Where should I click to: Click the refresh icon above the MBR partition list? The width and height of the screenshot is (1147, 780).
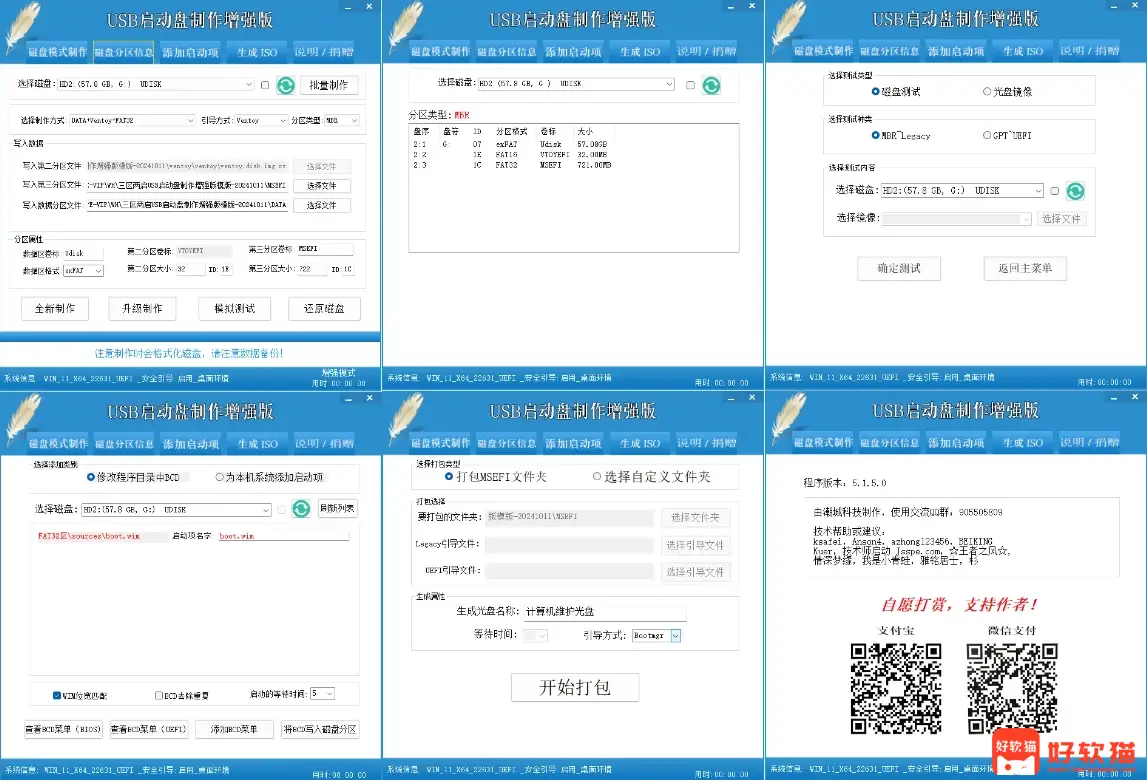point(711,86)
